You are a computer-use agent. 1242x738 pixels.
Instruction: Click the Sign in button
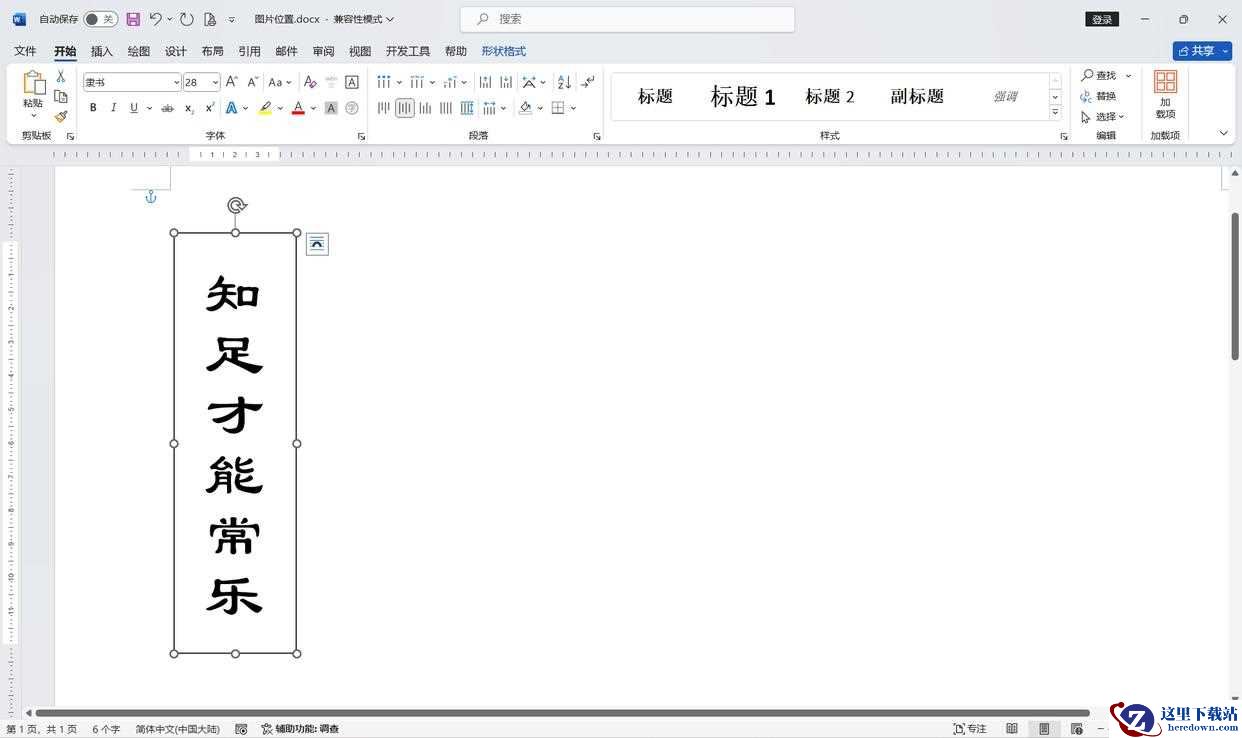(x=1102, y=19)
